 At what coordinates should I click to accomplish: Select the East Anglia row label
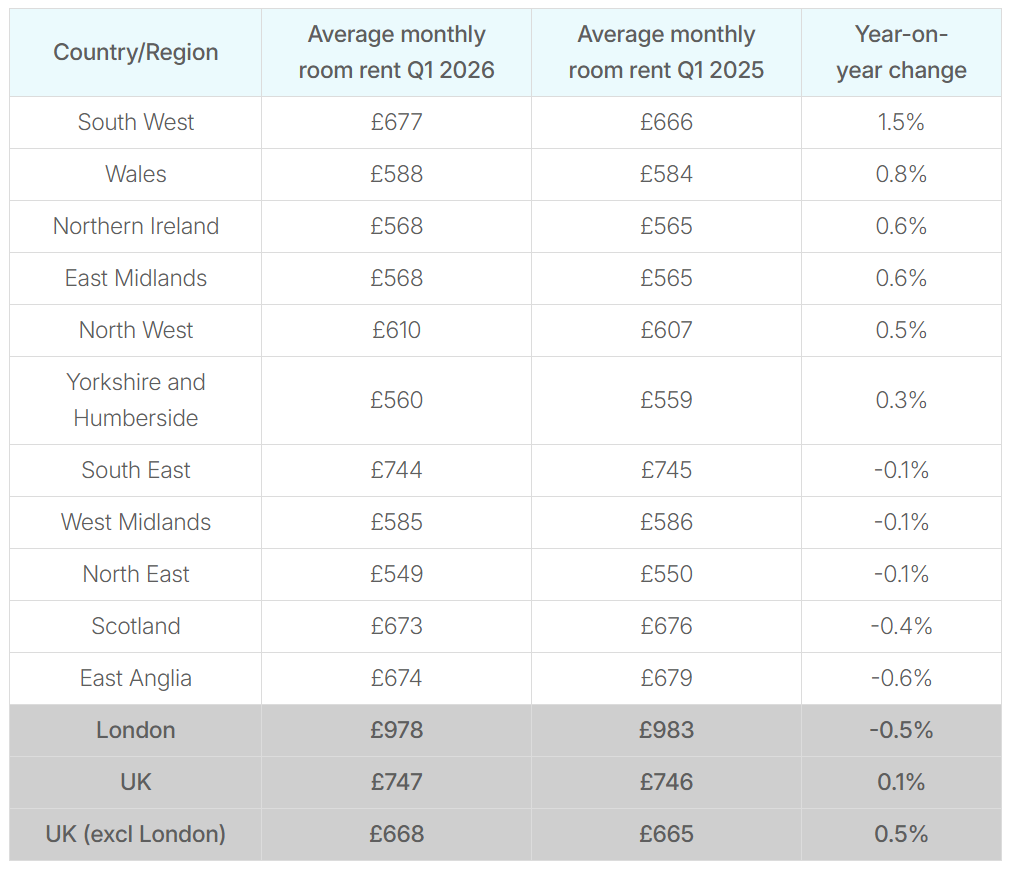pos(136,678)
